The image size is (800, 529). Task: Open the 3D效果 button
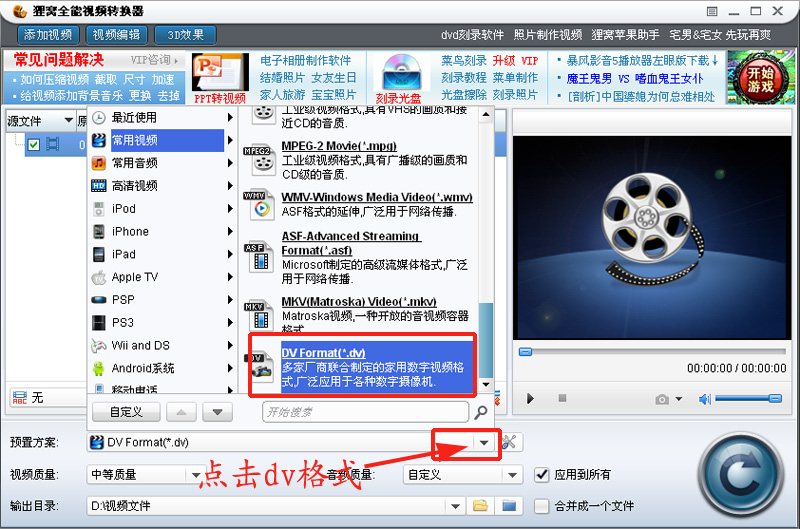185,35
